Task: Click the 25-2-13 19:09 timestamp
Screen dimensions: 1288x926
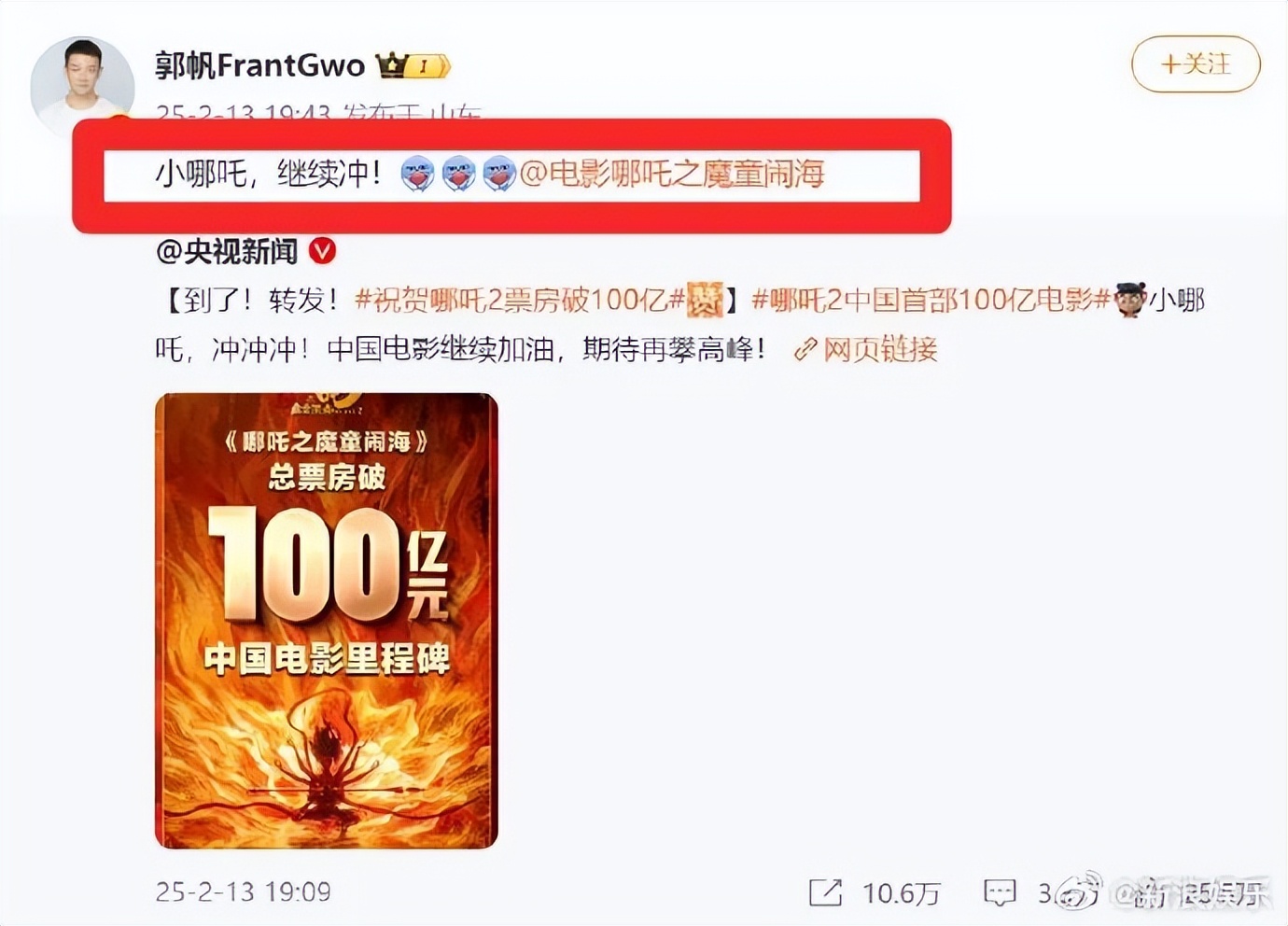Action: point(243,891)
